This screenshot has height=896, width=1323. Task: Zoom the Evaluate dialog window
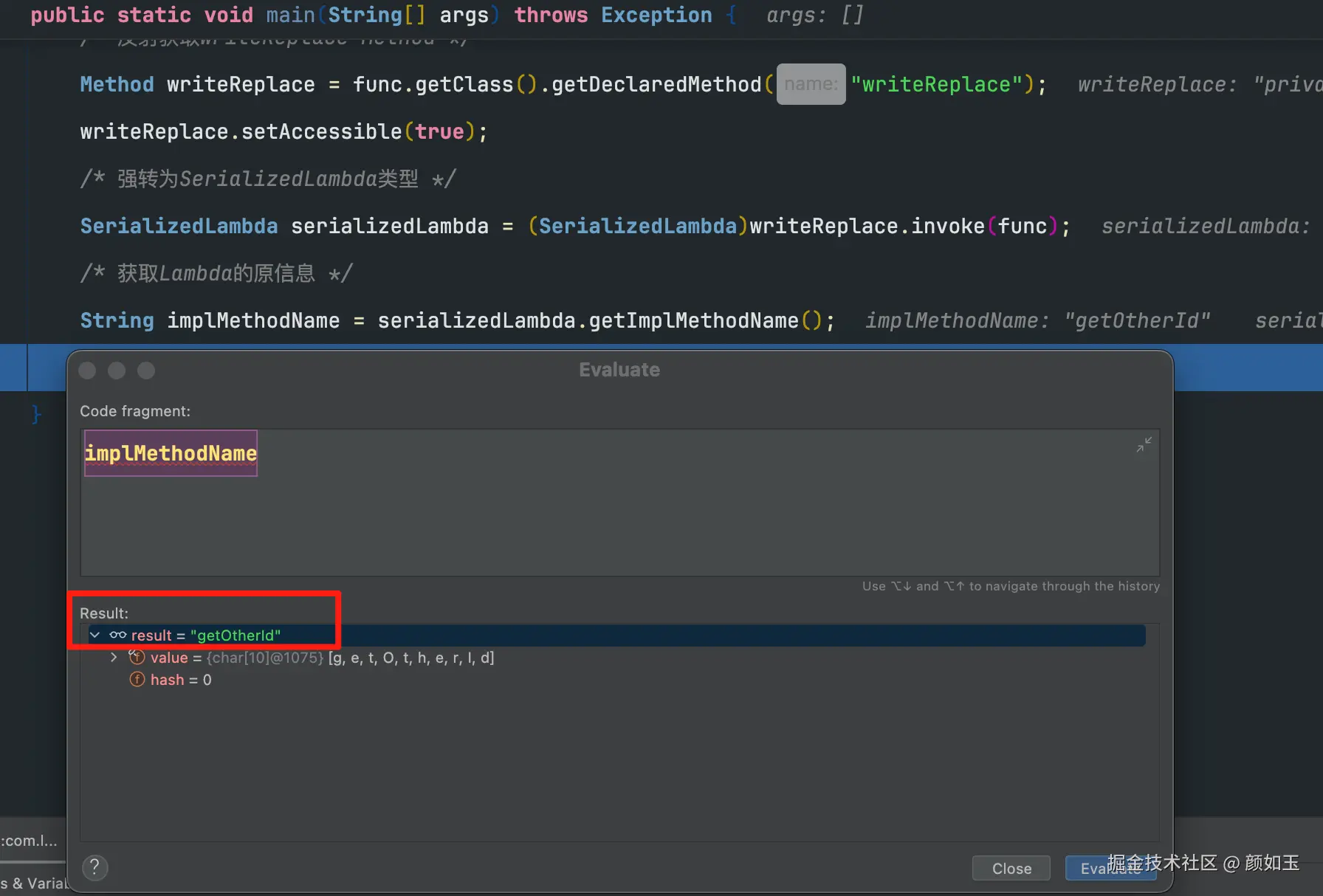click(146, 370)
